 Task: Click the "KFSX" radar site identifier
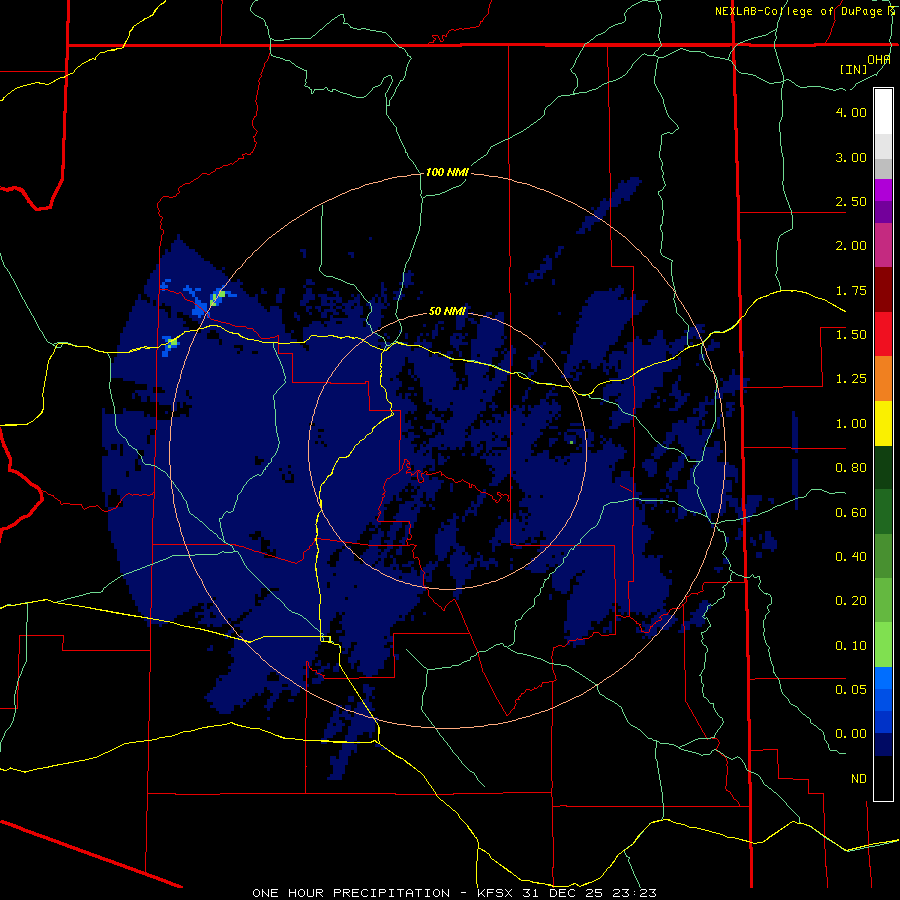click(497, 893)
